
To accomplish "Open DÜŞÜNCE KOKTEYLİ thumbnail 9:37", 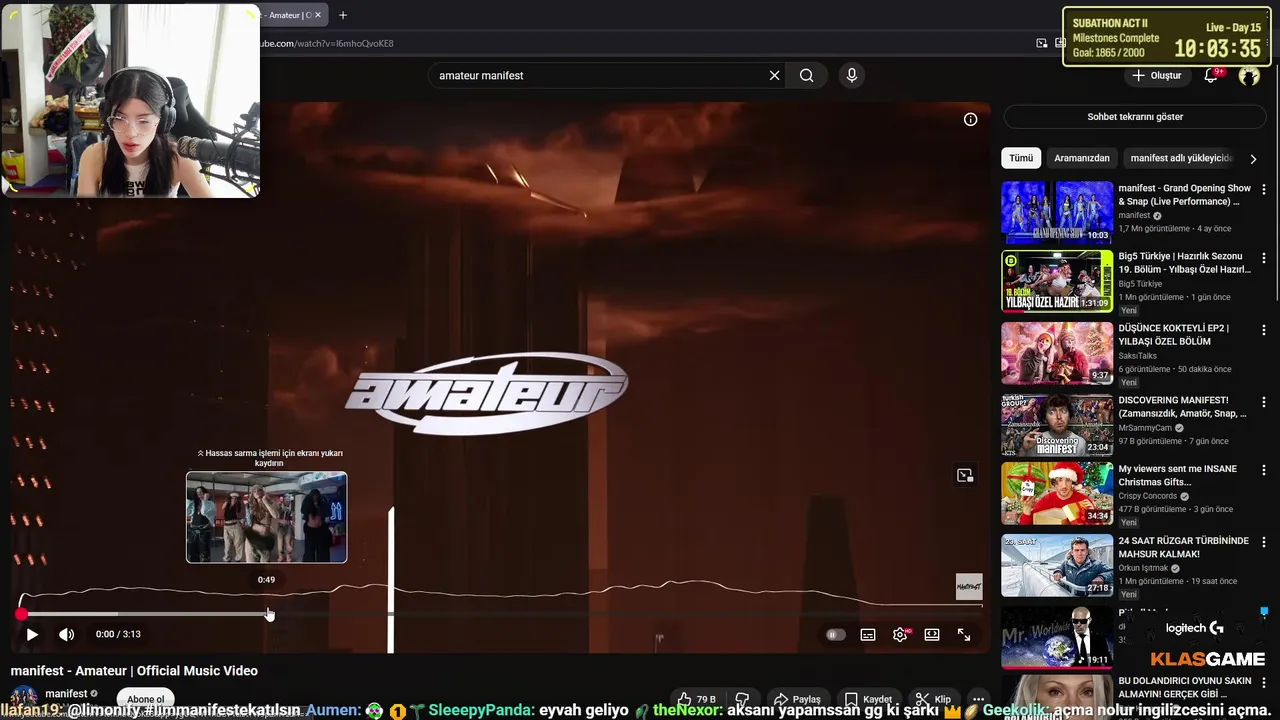I will point(1057,353).
